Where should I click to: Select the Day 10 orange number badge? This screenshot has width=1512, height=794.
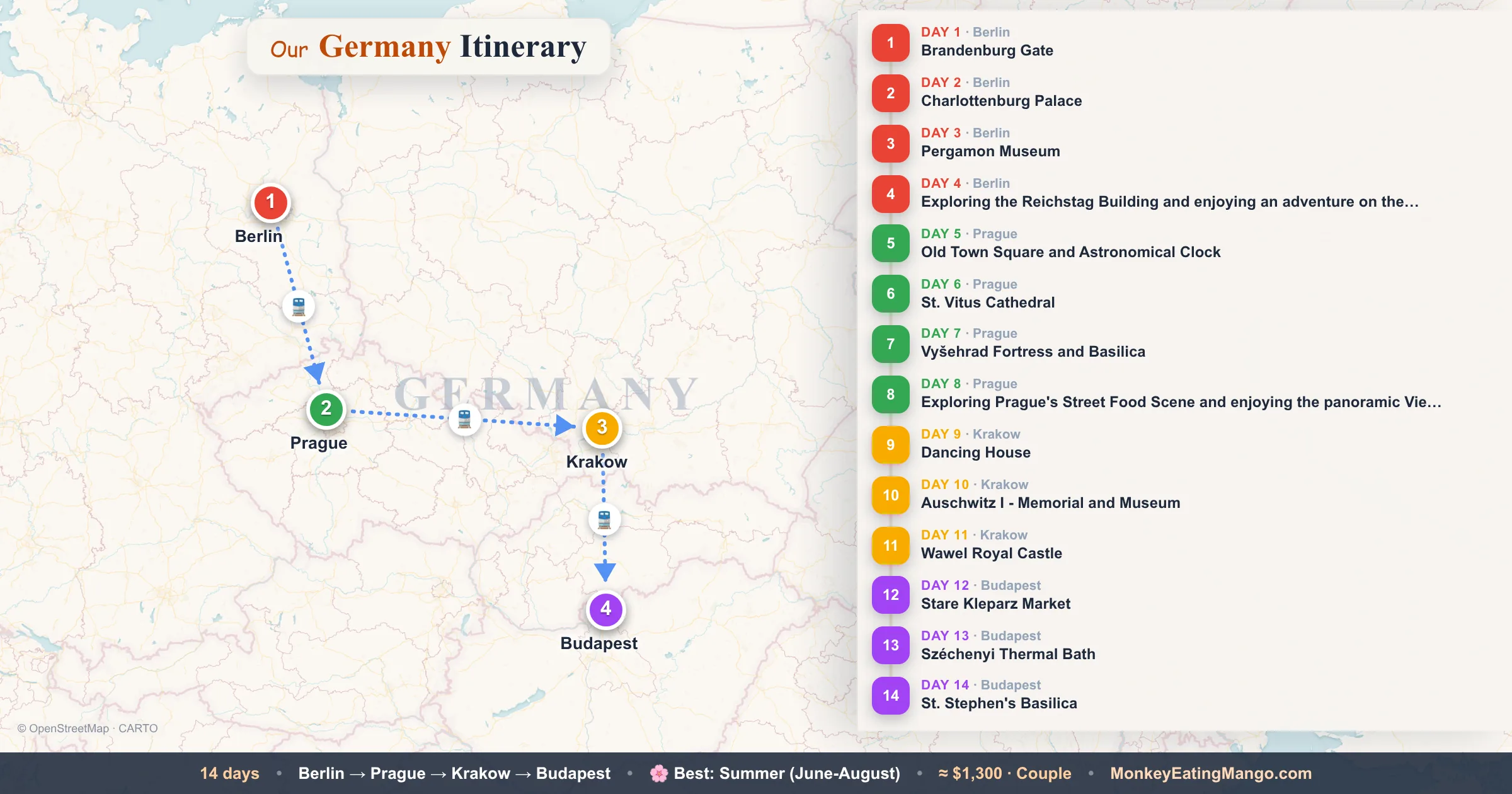(890, 495)
